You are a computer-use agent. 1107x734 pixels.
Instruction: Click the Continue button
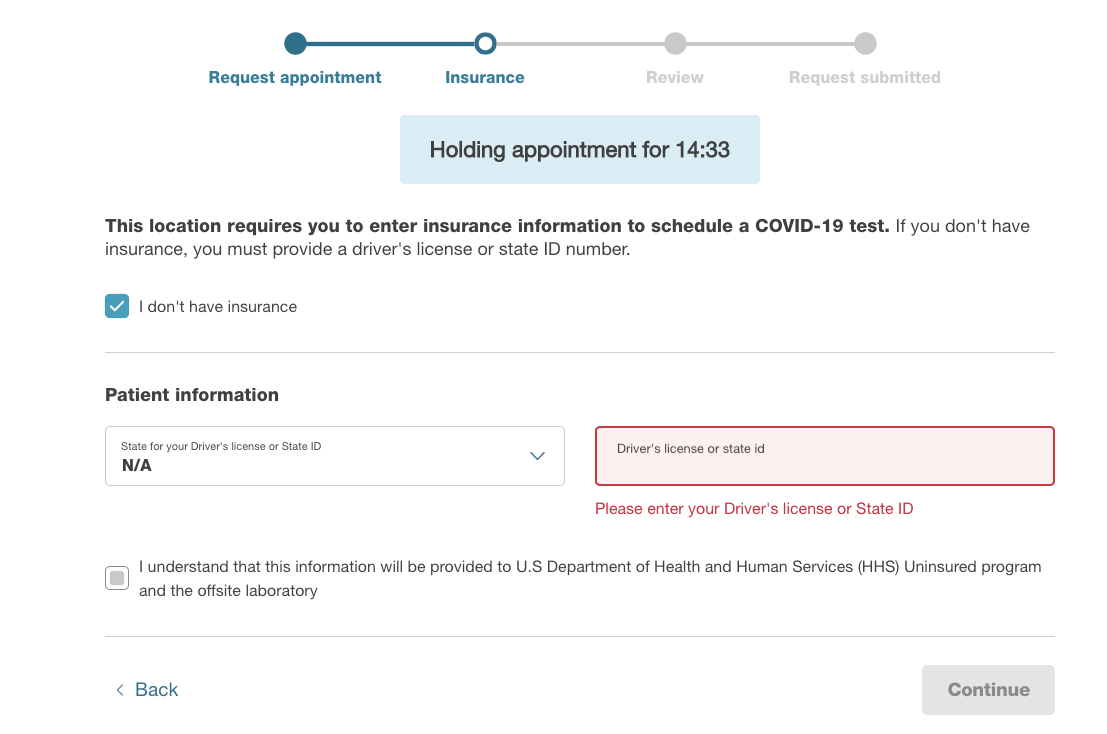click(x=988, y=690)
